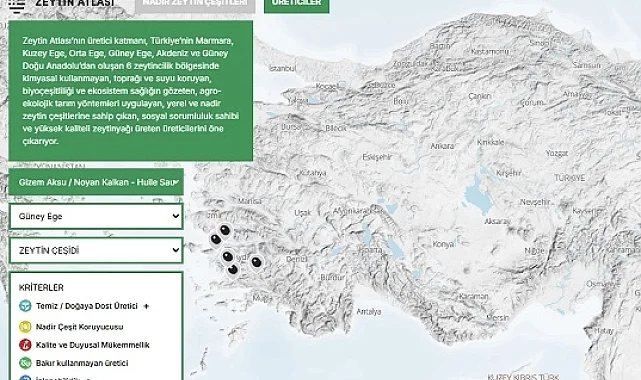Screen dimensions: 641x380
Task: Click the olive marker just below the northernmost one
Action: click(x=216, y=239)
